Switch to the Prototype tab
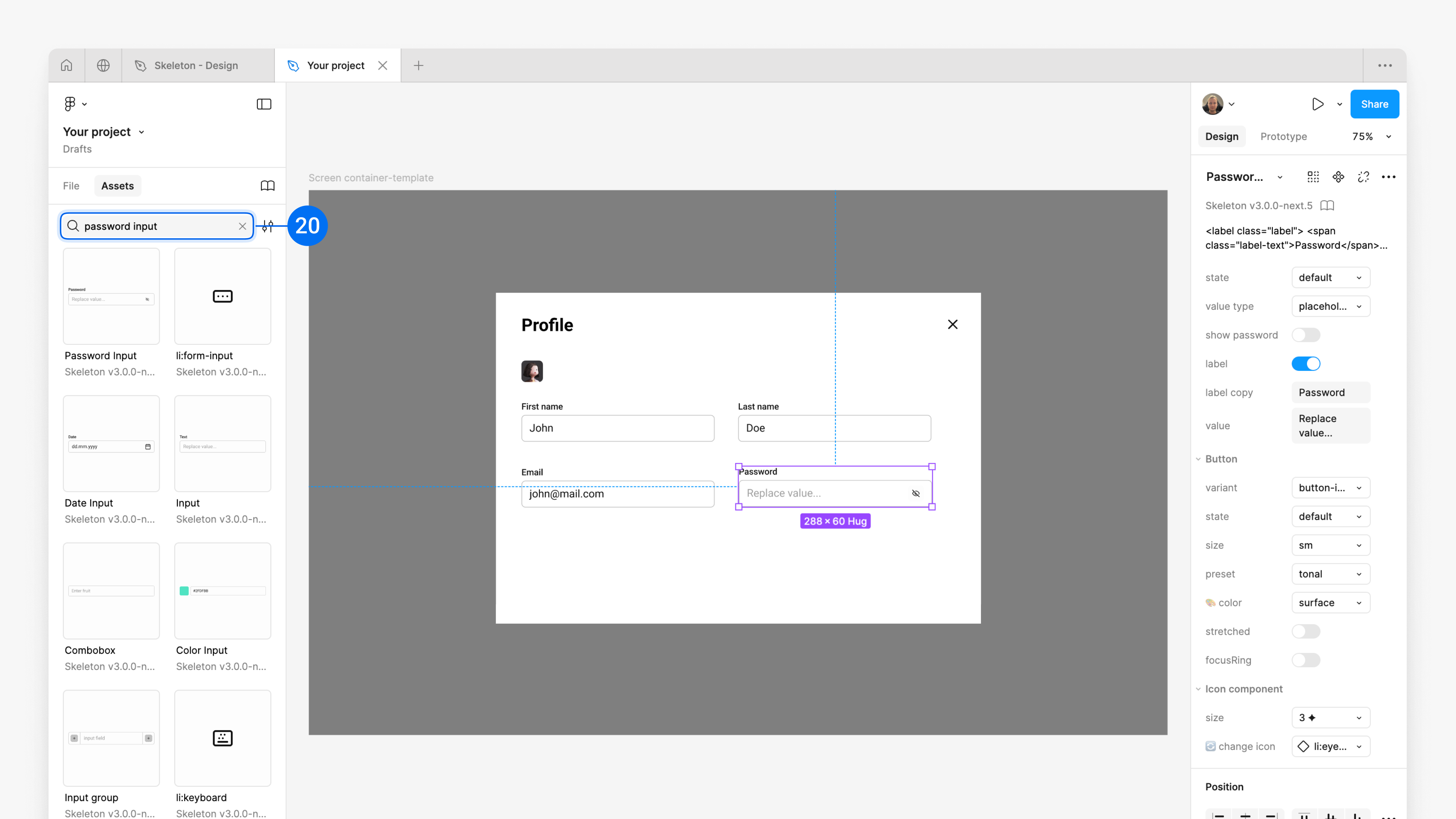 [x=1283, y=136]
